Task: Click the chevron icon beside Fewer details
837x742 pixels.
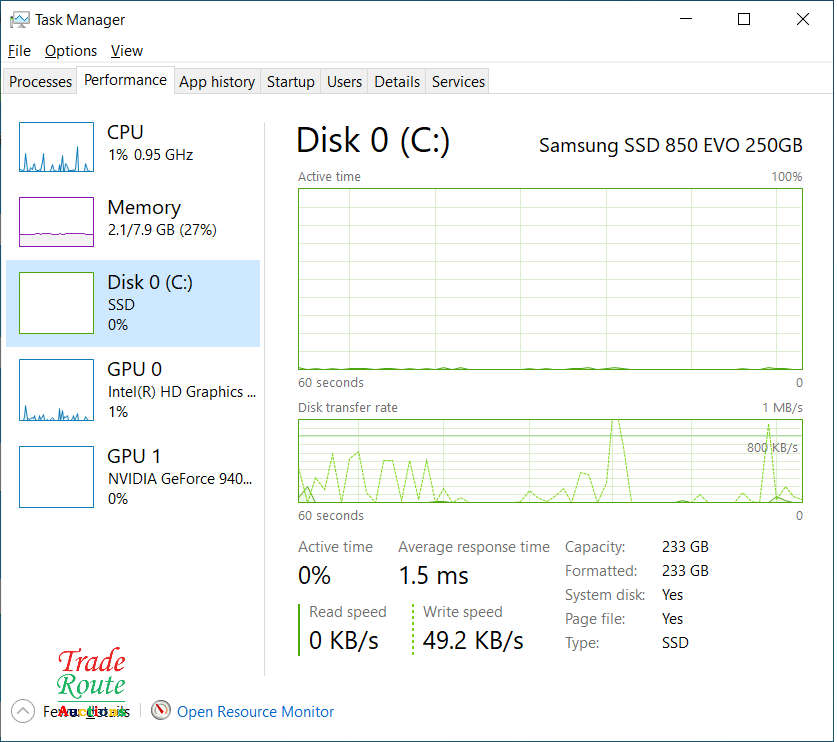Action: pyautogui.click(x=22, y=711)
